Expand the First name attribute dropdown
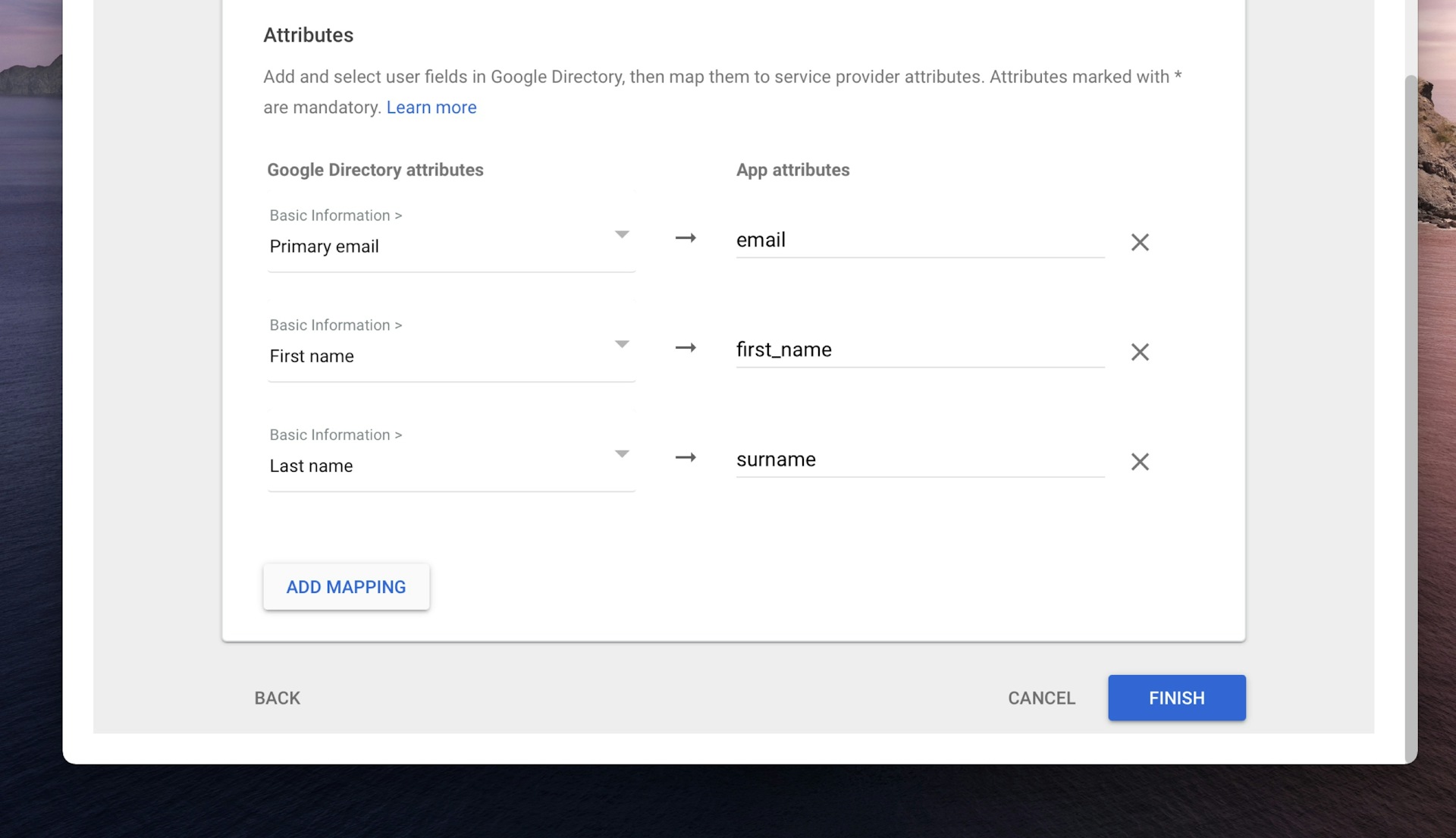This screenshot has height=838, width=1456. tap(622, 345)
